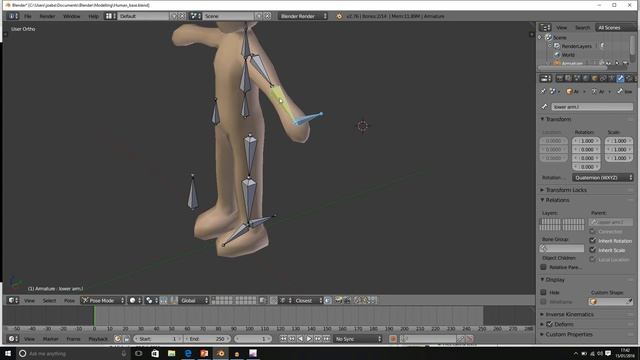Click the screen layout browse icon
640x360 pixels.
pos(110,16)
